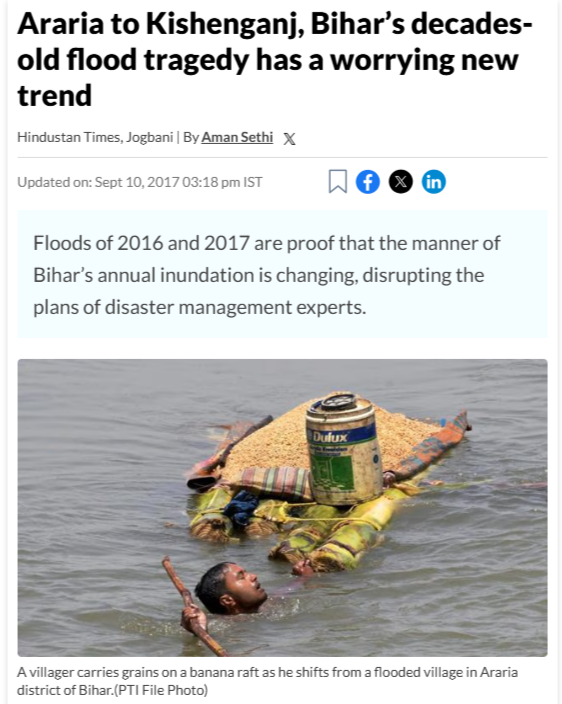562x704 pixels.
Task: Click the Updated on Sept 10, 2017 timestamp
Action: (140, 182)
